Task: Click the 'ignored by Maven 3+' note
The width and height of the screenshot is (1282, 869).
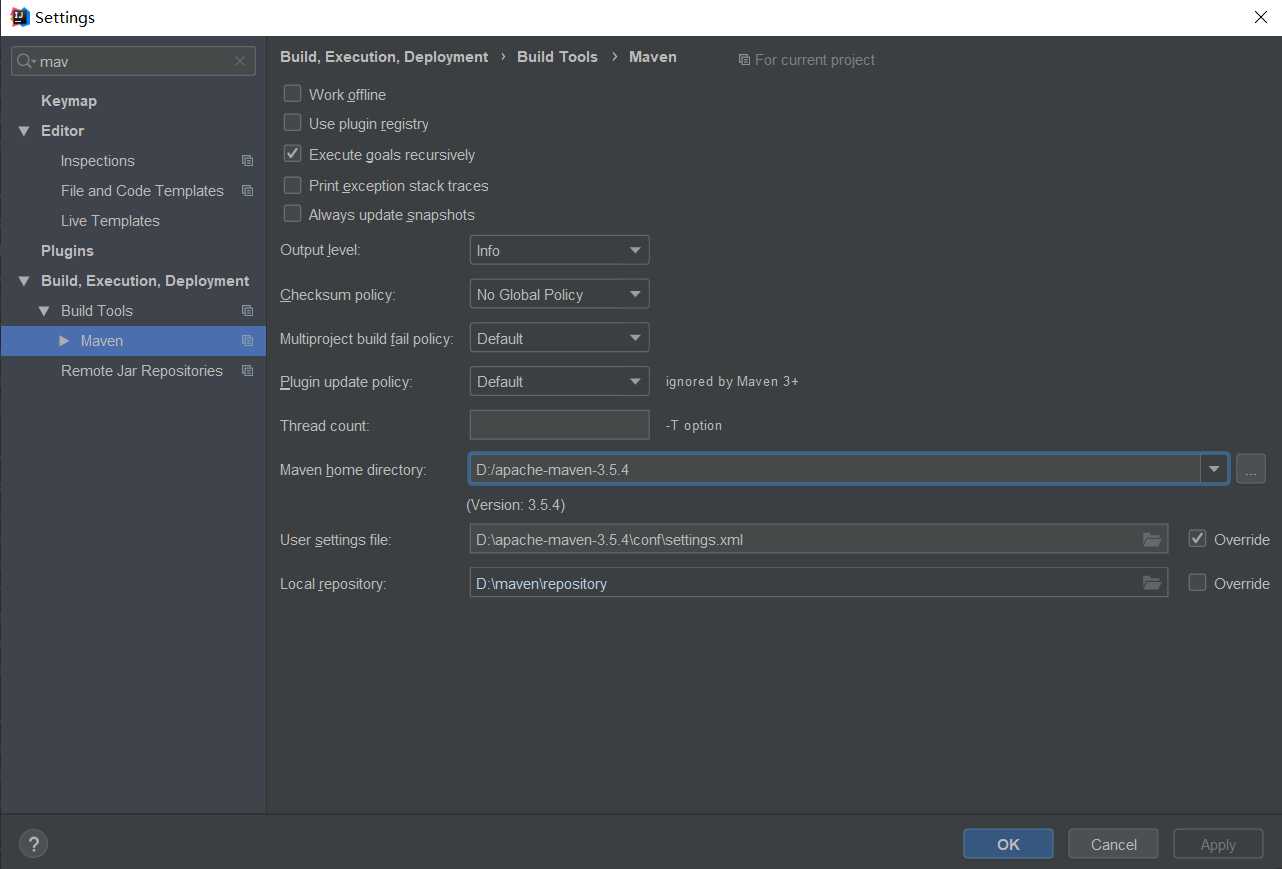Action: 732,381
